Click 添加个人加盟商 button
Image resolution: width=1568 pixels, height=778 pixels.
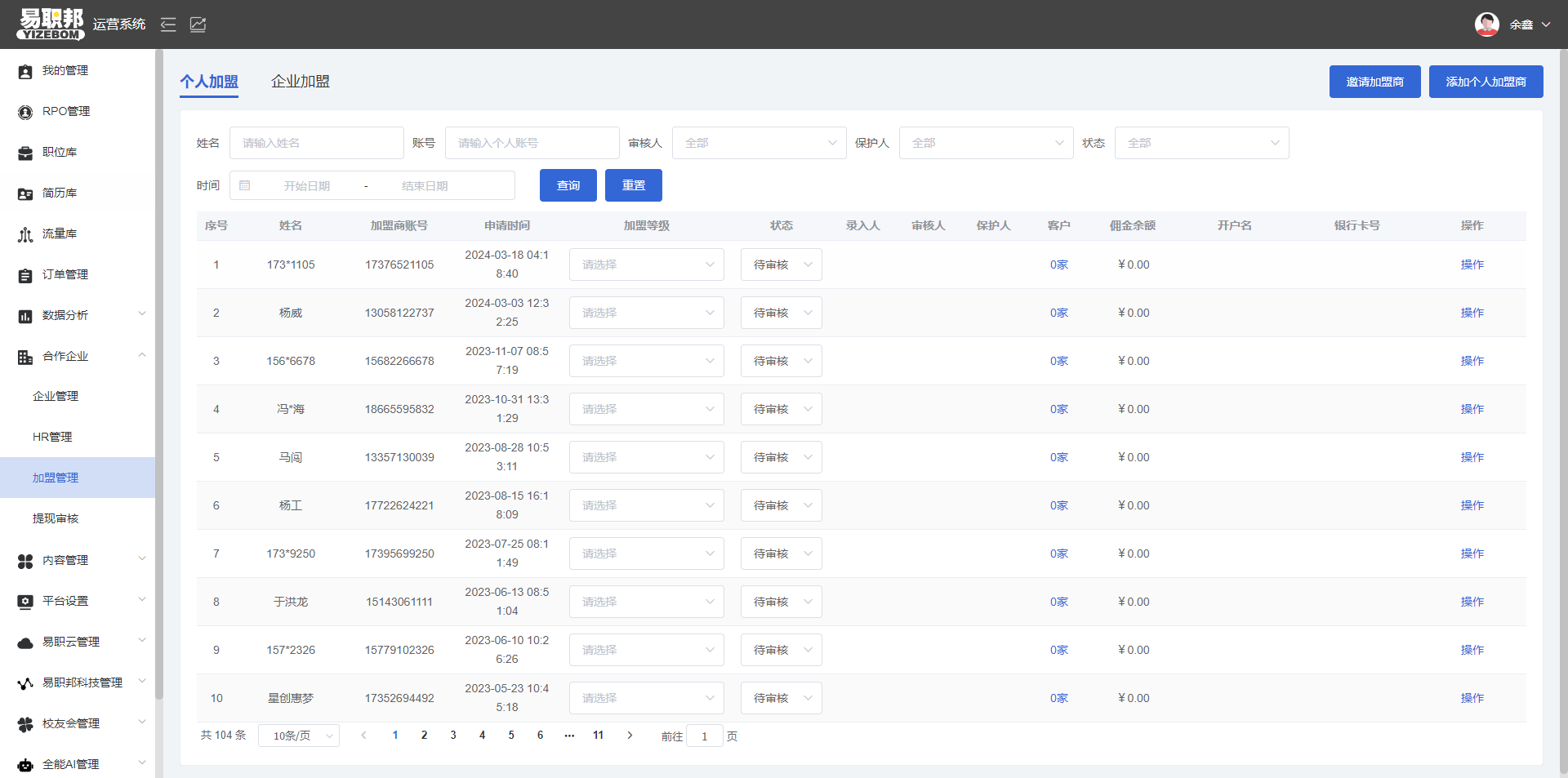pos(1486,82)
